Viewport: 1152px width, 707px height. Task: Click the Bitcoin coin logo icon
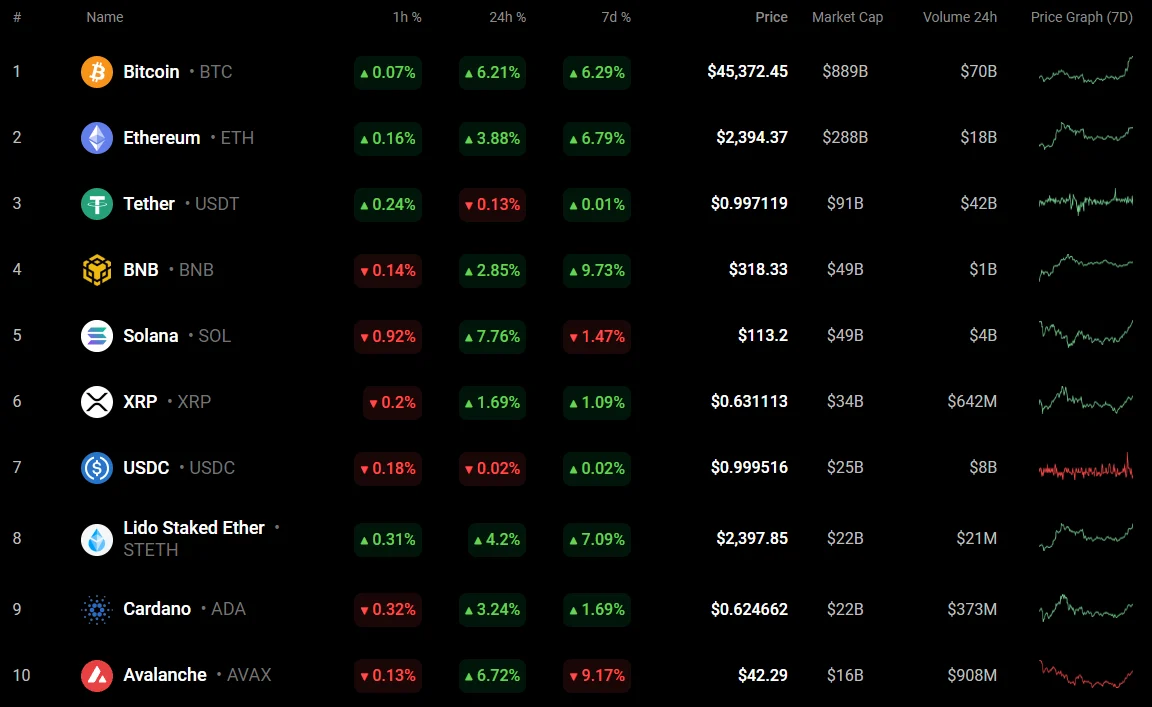click(x=97, y=72)
